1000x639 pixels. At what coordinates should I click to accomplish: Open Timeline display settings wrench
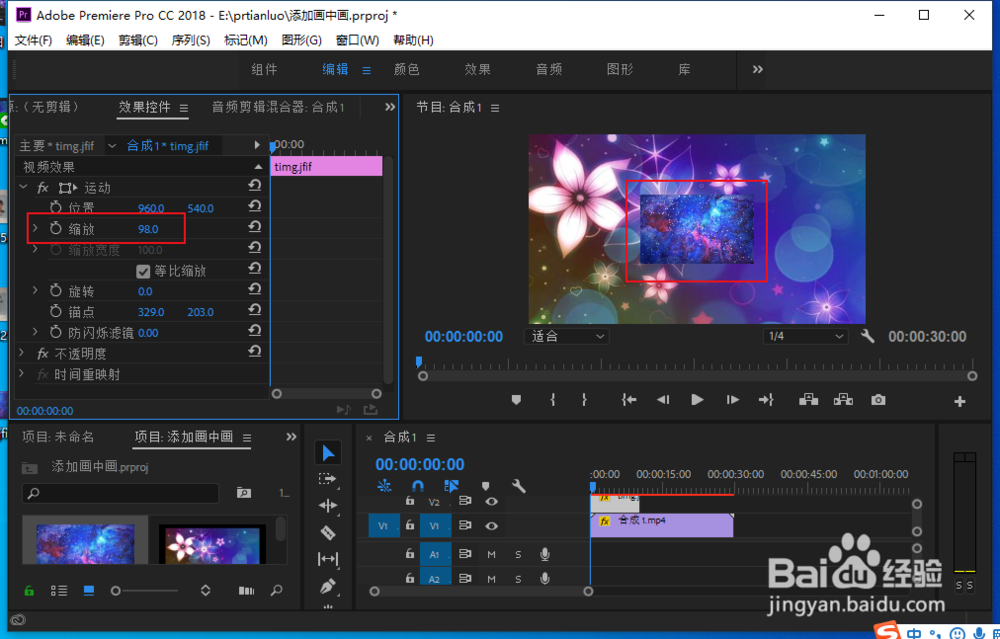tap(519, 486)
